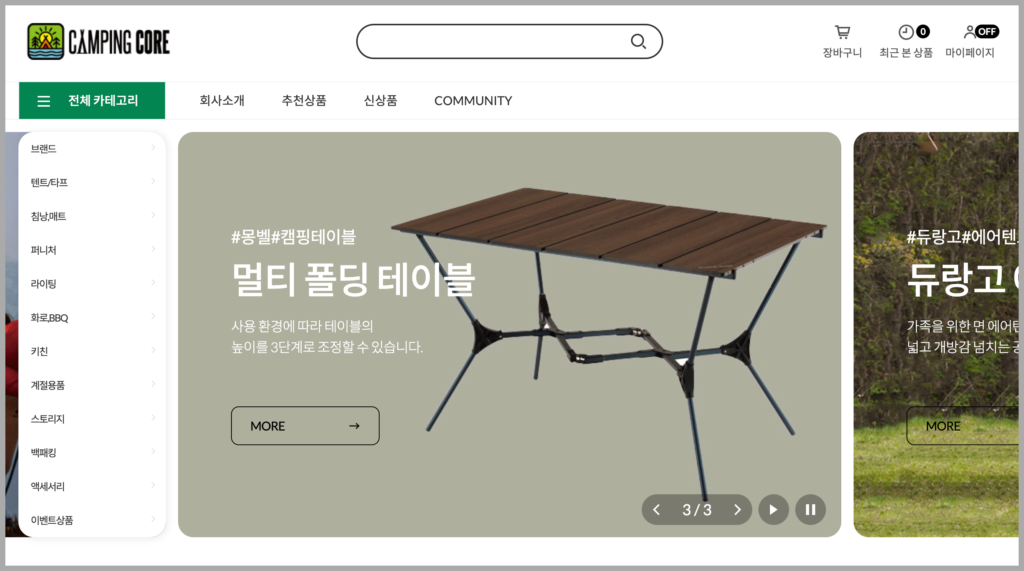Image resolution: width=1024 pixels, height=571 pixels.
Task: Click MORE button on folding table banner
Action: pyautogui.click(x=305, y=426)
